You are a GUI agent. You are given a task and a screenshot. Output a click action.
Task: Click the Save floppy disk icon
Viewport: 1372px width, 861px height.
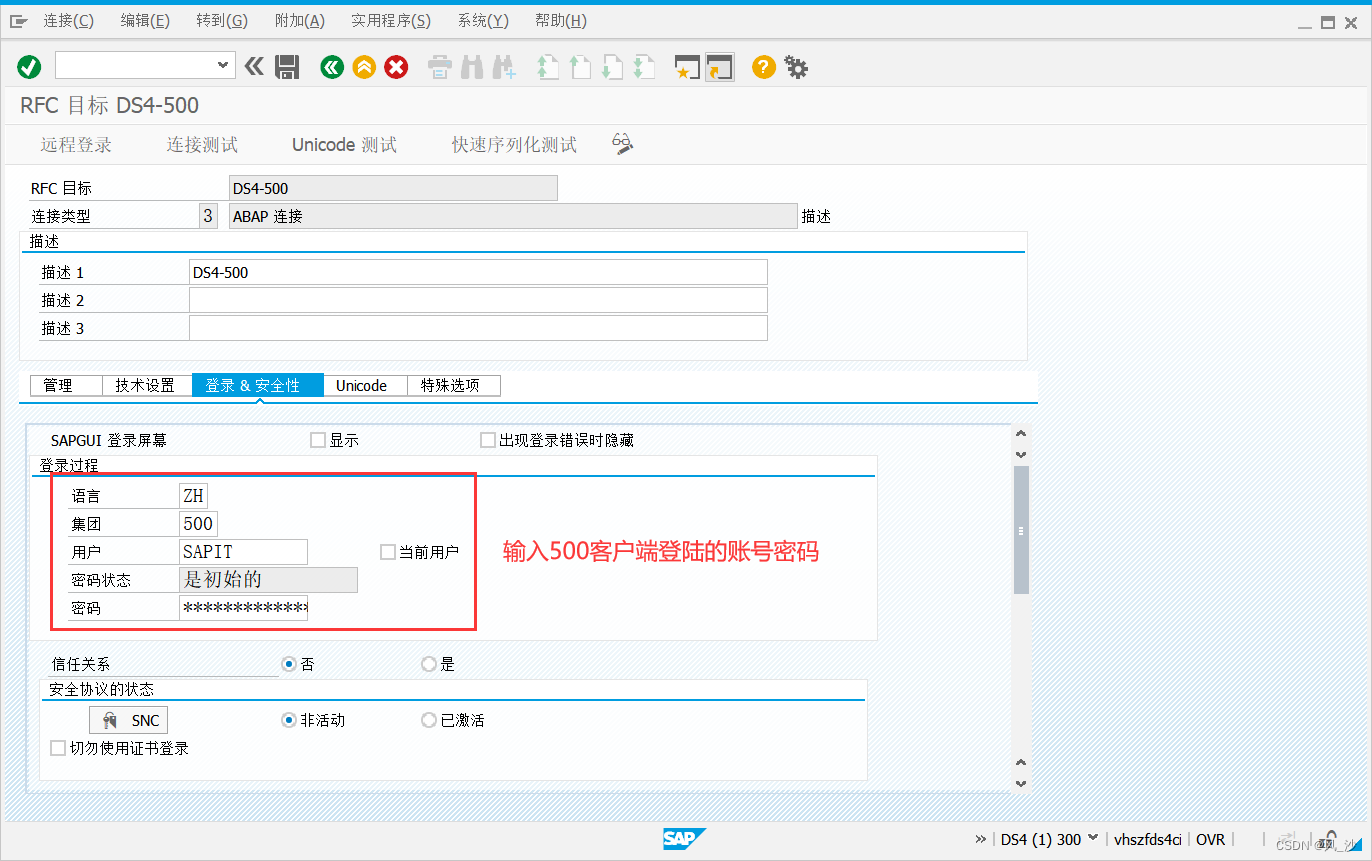pos(287,67)
